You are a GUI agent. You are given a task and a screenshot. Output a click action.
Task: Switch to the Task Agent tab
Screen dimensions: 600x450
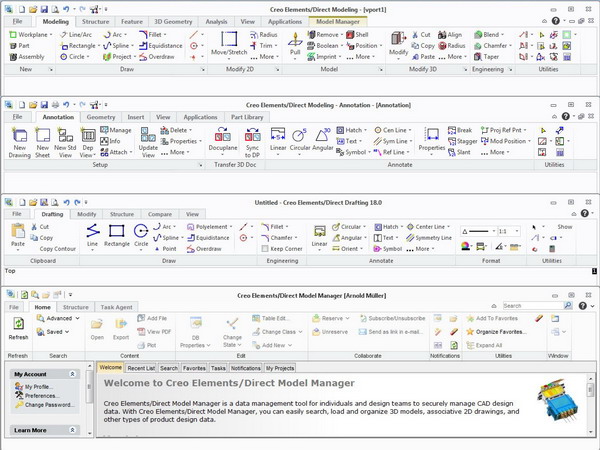click(116, 307)
